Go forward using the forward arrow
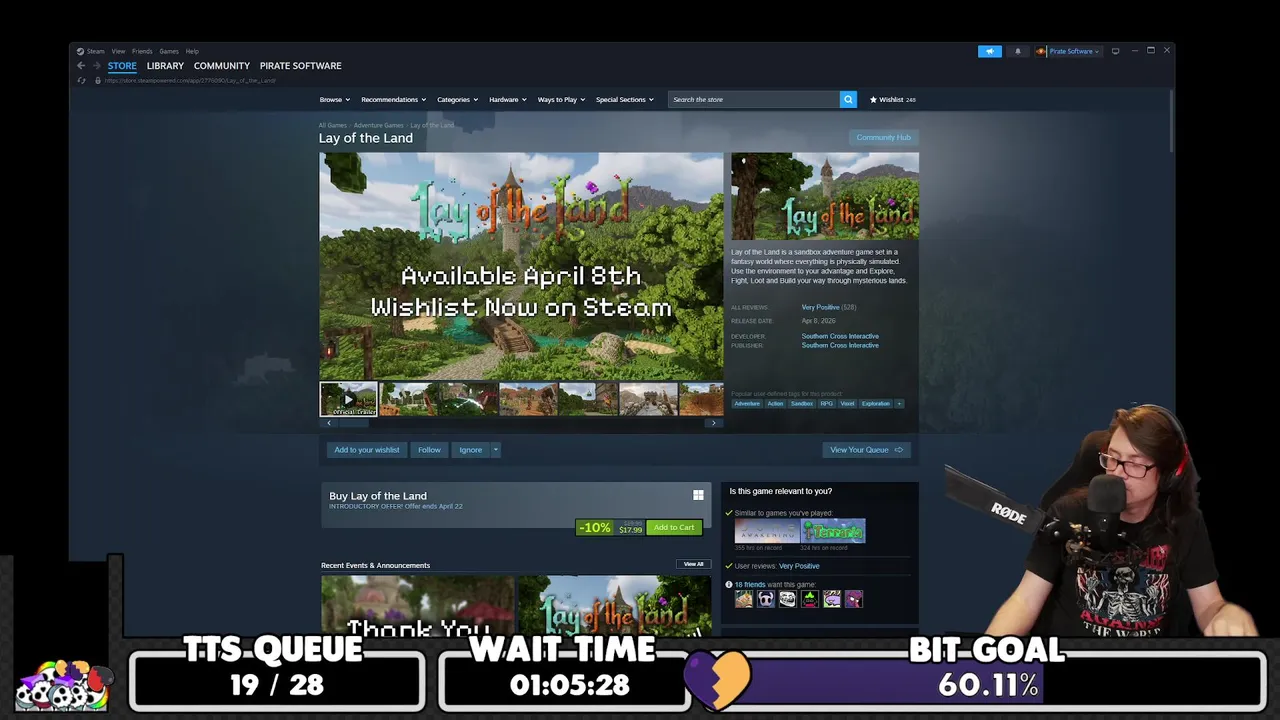Image resolution: width=1280 pixels, height=720 pixels. click(x=97, y=66)
